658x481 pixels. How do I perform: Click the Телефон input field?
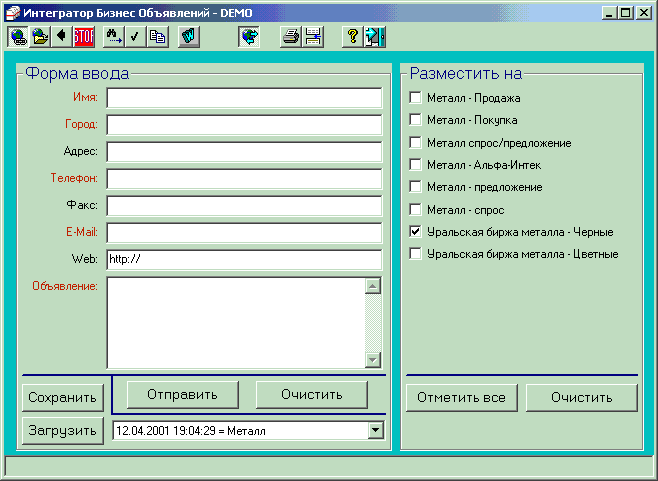click(x=244, y=179)
